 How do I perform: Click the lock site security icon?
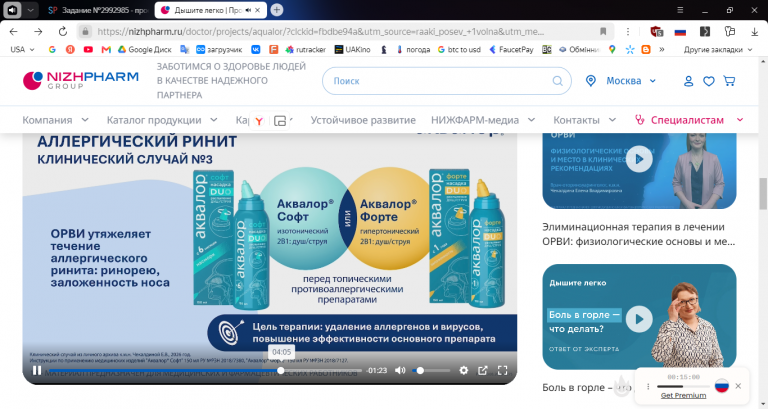[x=85, y=31]
